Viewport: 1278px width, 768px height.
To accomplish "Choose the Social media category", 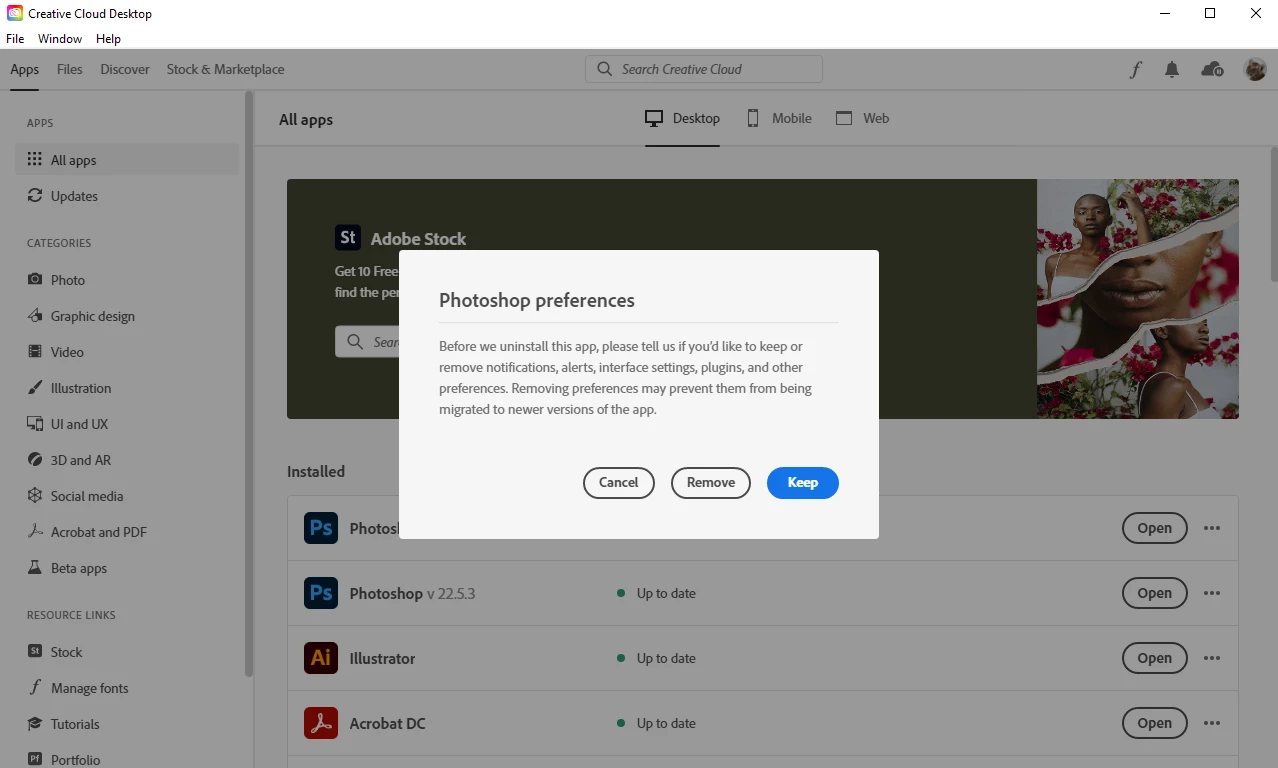I will tap(127, 496).
